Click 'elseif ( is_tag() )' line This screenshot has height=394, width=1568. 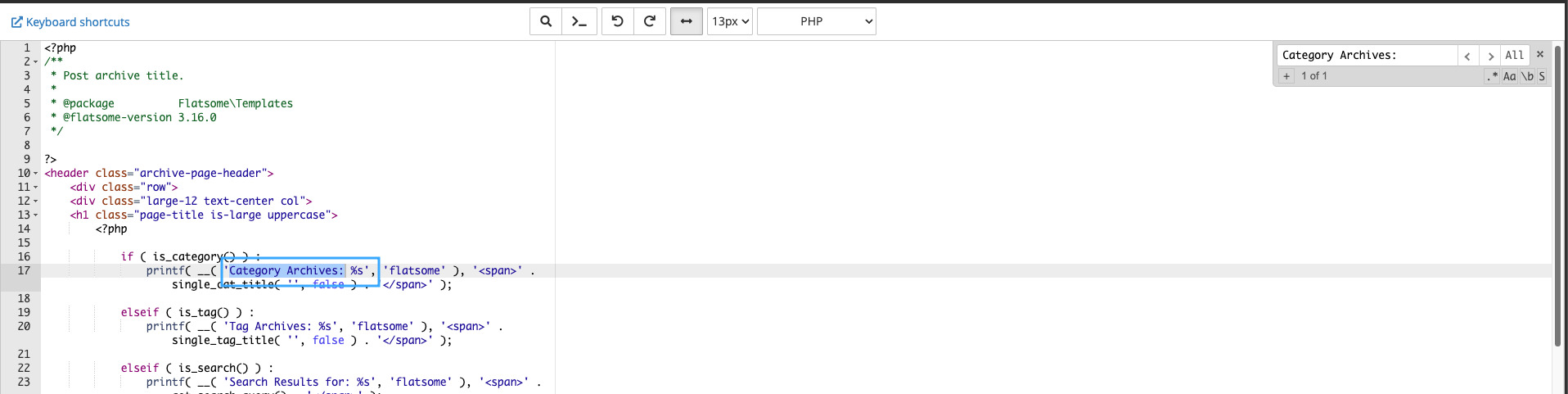click(x=187, y=312)
